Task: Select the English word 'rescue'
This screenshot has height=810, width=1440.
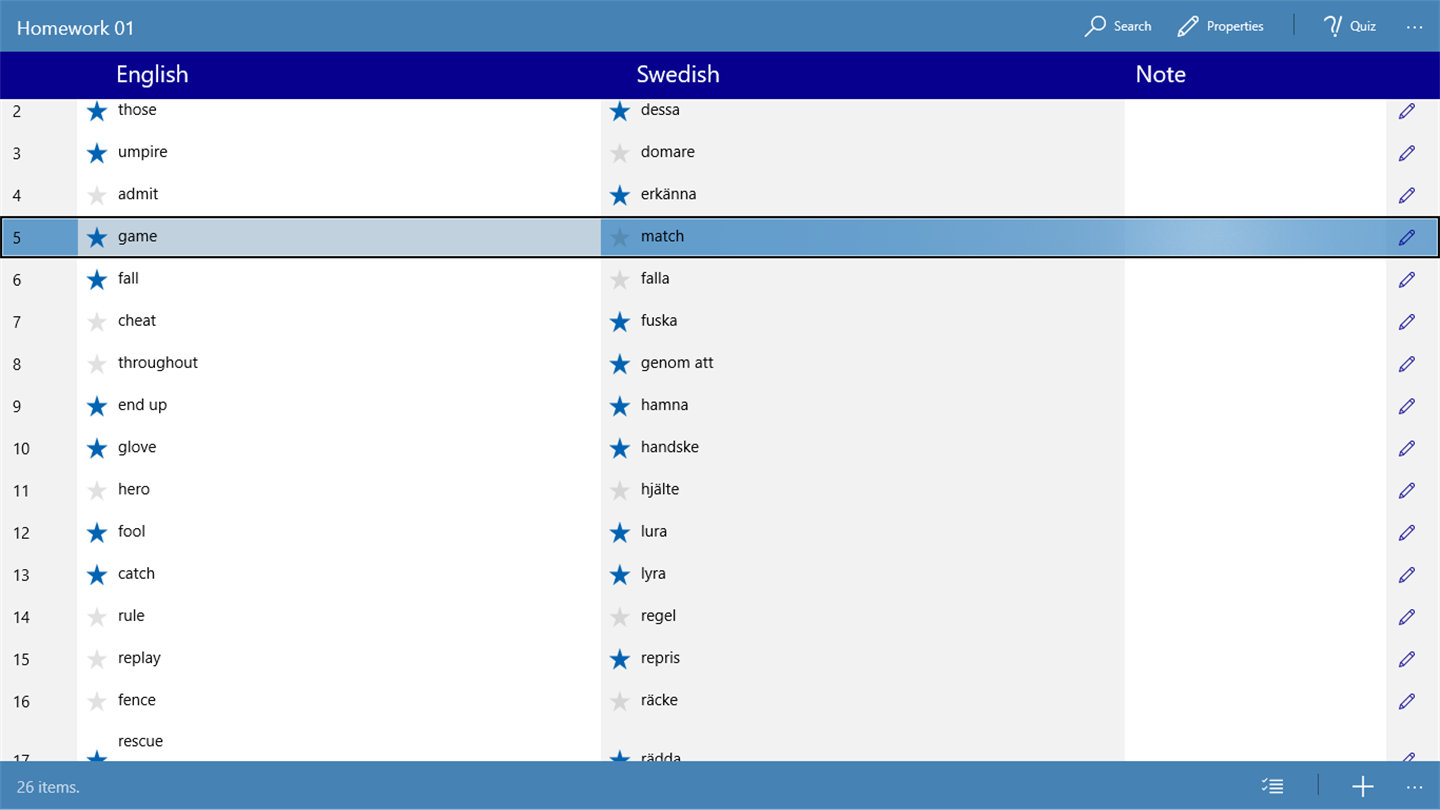Action: [x=140, y=741]
